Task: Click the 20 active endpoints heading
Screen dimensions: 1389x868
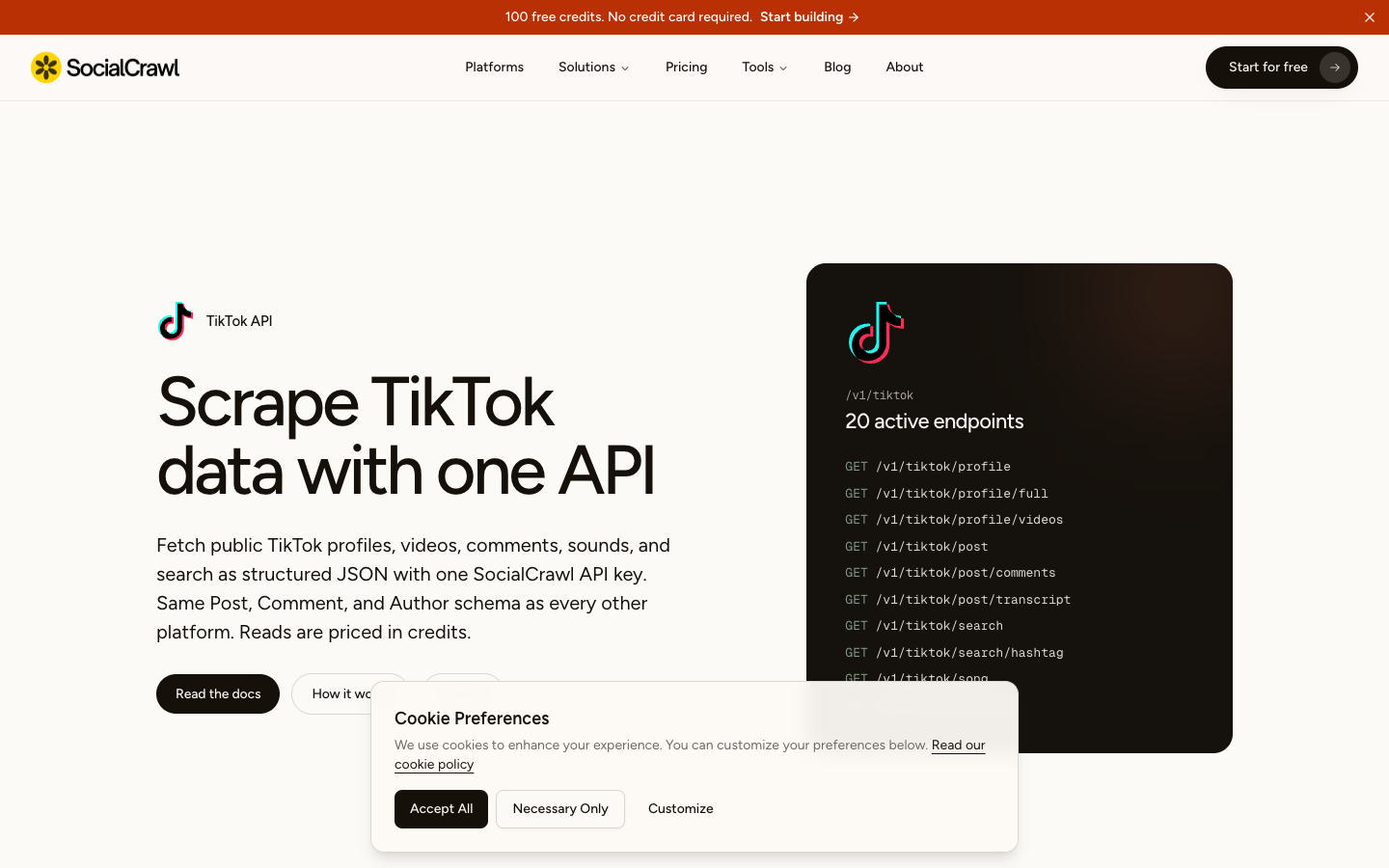Action: [934, 421]
